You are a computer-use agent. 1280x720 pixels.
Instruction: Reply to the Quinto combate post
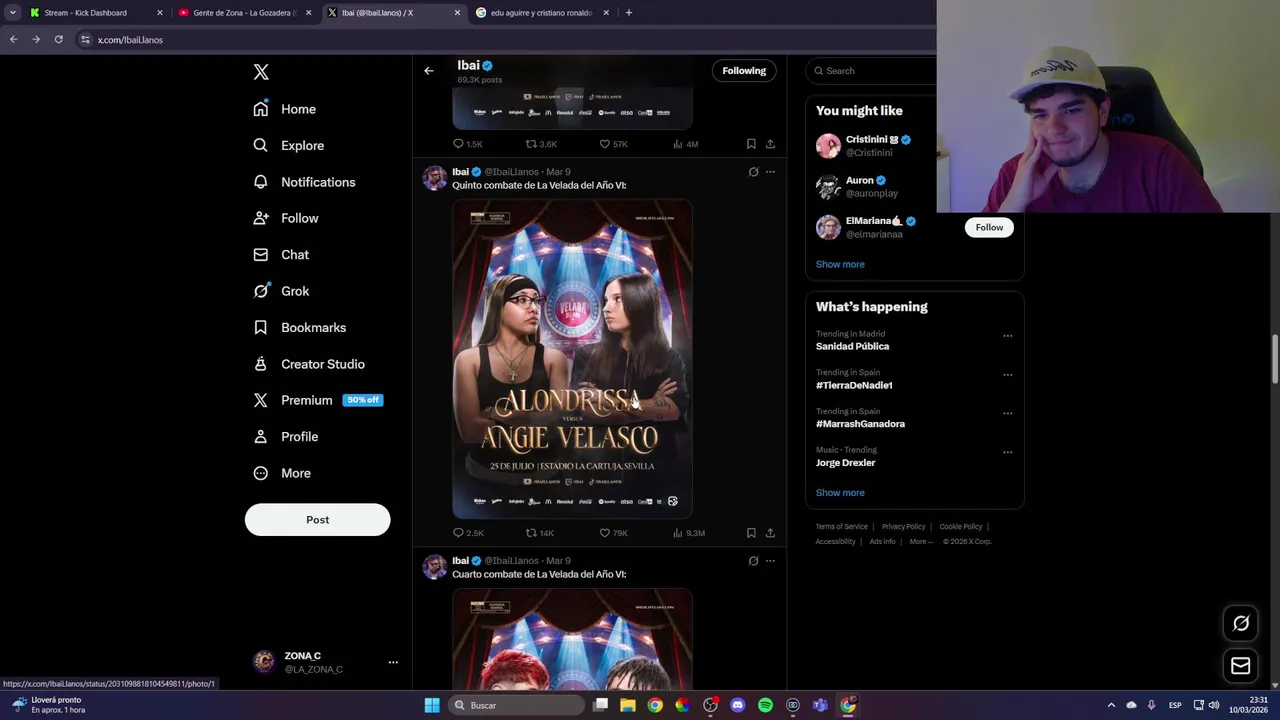(468, 533)
